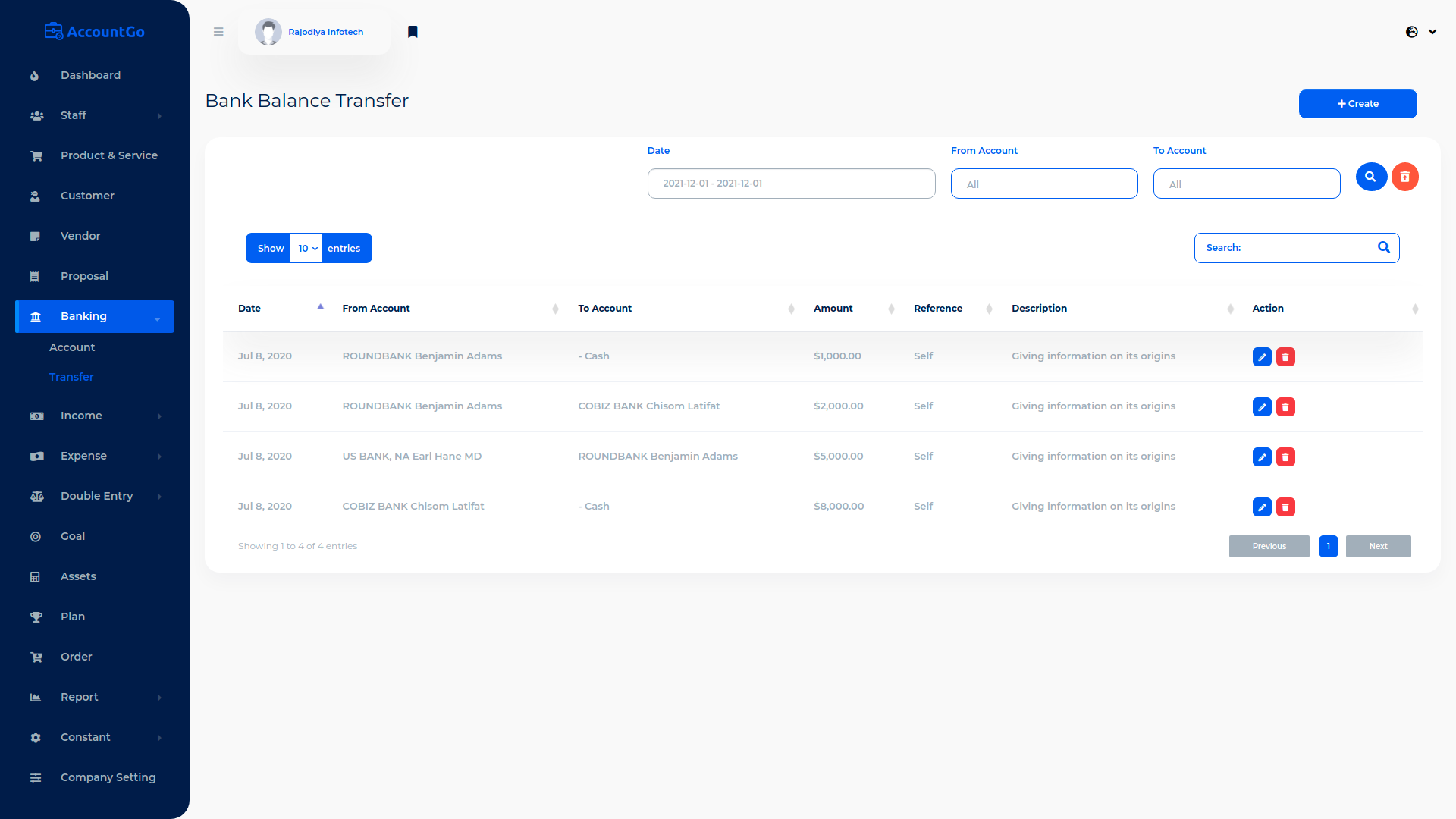
Task: Click the Create button
Action: 1357,104
